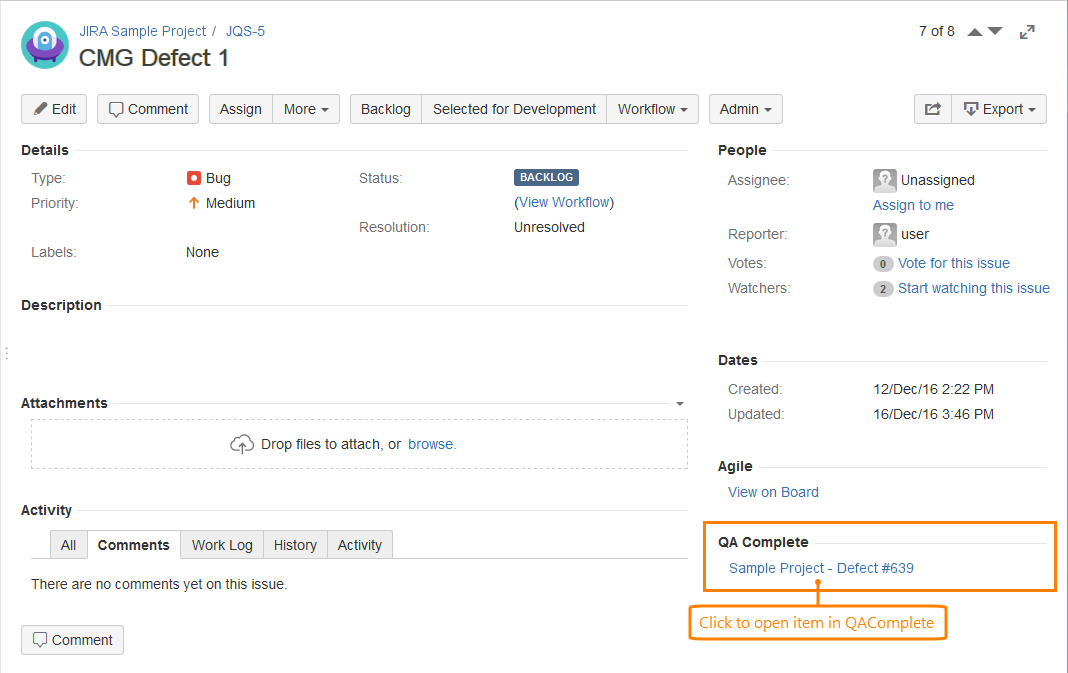Open the Attachments section options arrow
This screenshot has width=1068, height=673.
(x=680, y=404)
